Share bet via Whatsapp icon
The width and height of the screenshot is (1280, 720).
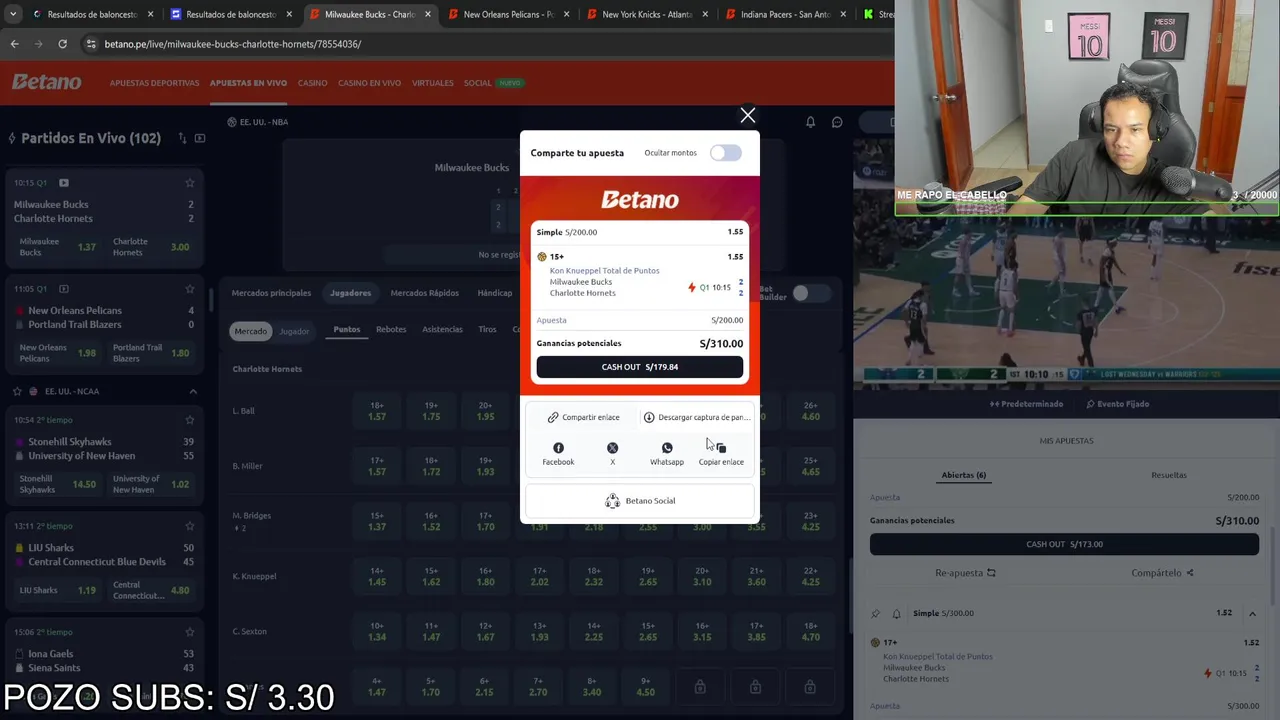pos(667,454)
